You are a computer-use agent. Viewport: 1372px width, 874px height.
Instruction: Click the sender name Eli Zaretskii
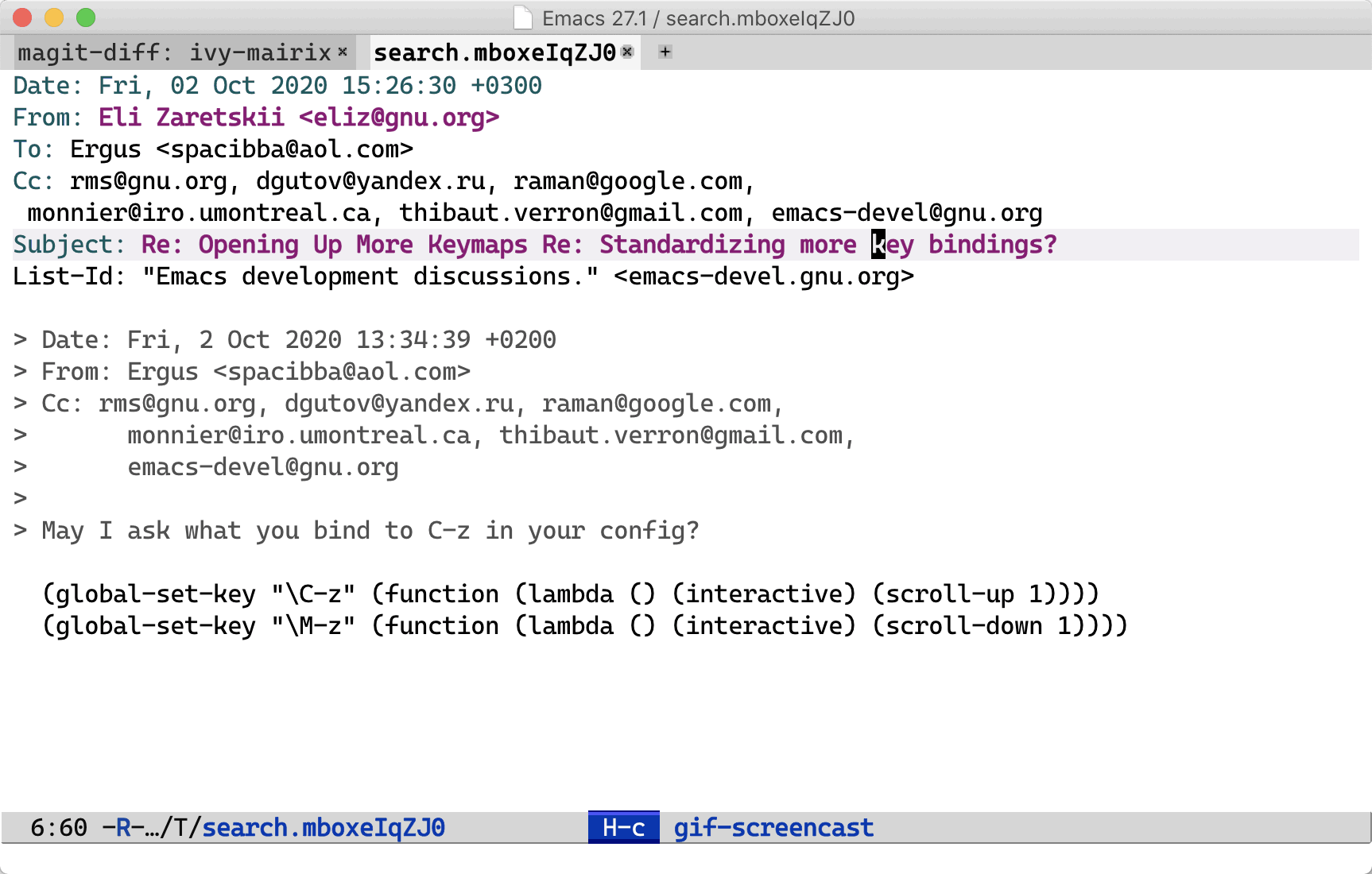191,118
